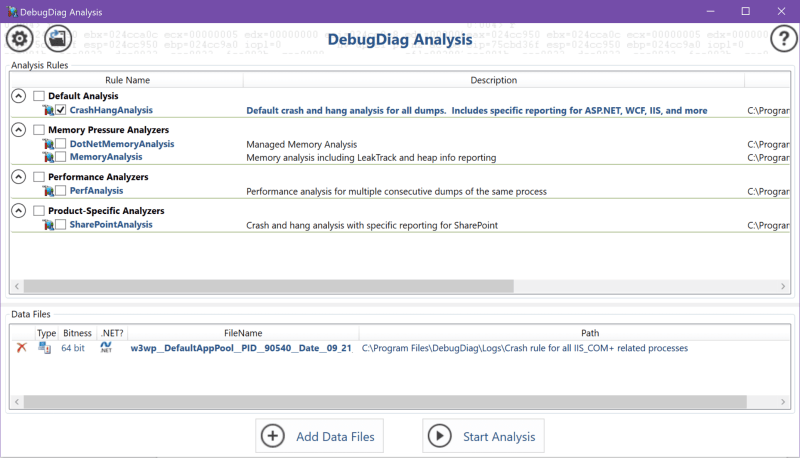Click the .NET icon in data file row
This screenshot has width=800, height=458.
click(x=106, y=348)
